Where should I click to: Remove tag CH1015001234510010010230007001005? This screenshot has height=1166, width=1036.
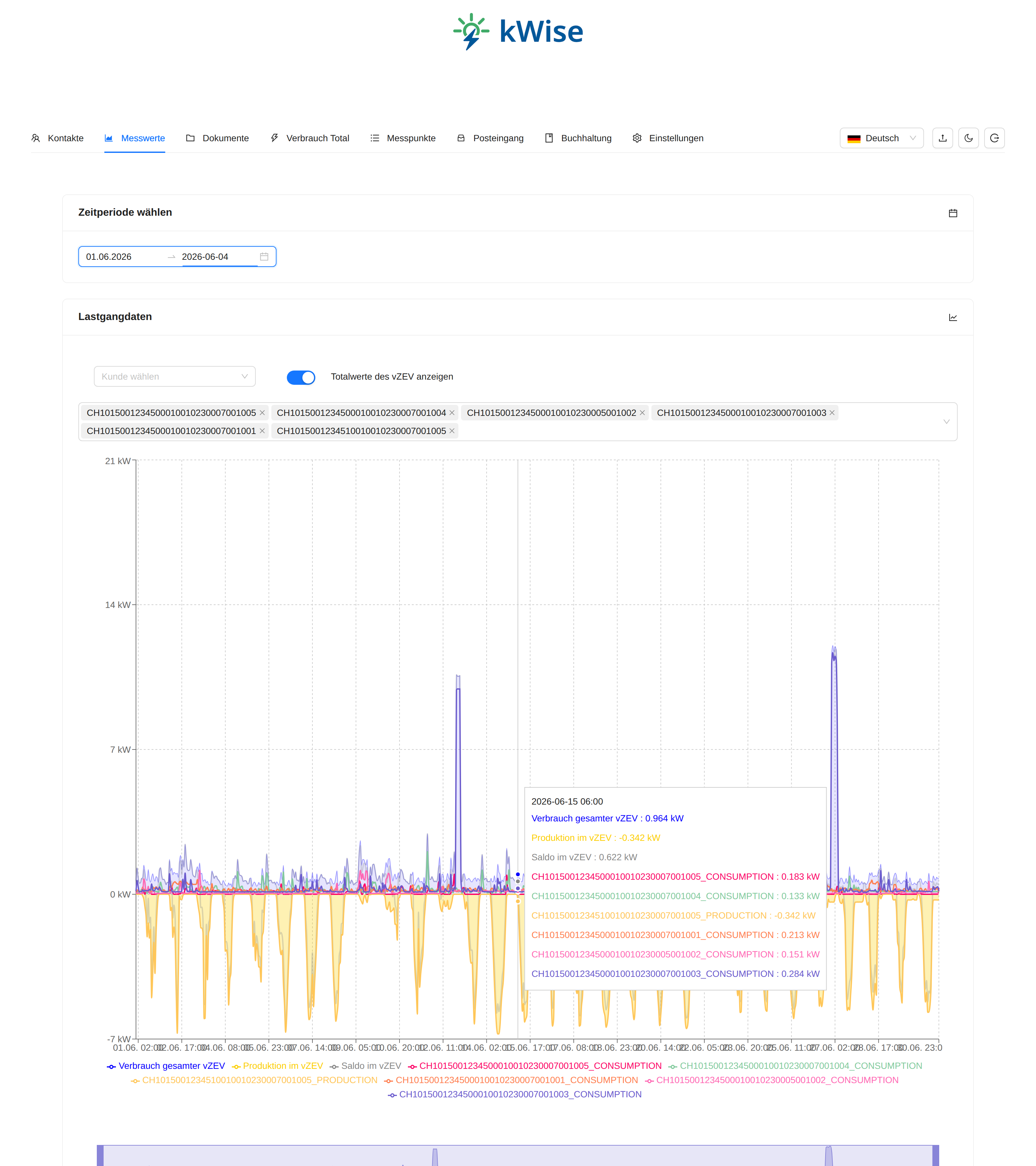click(452, 431)
